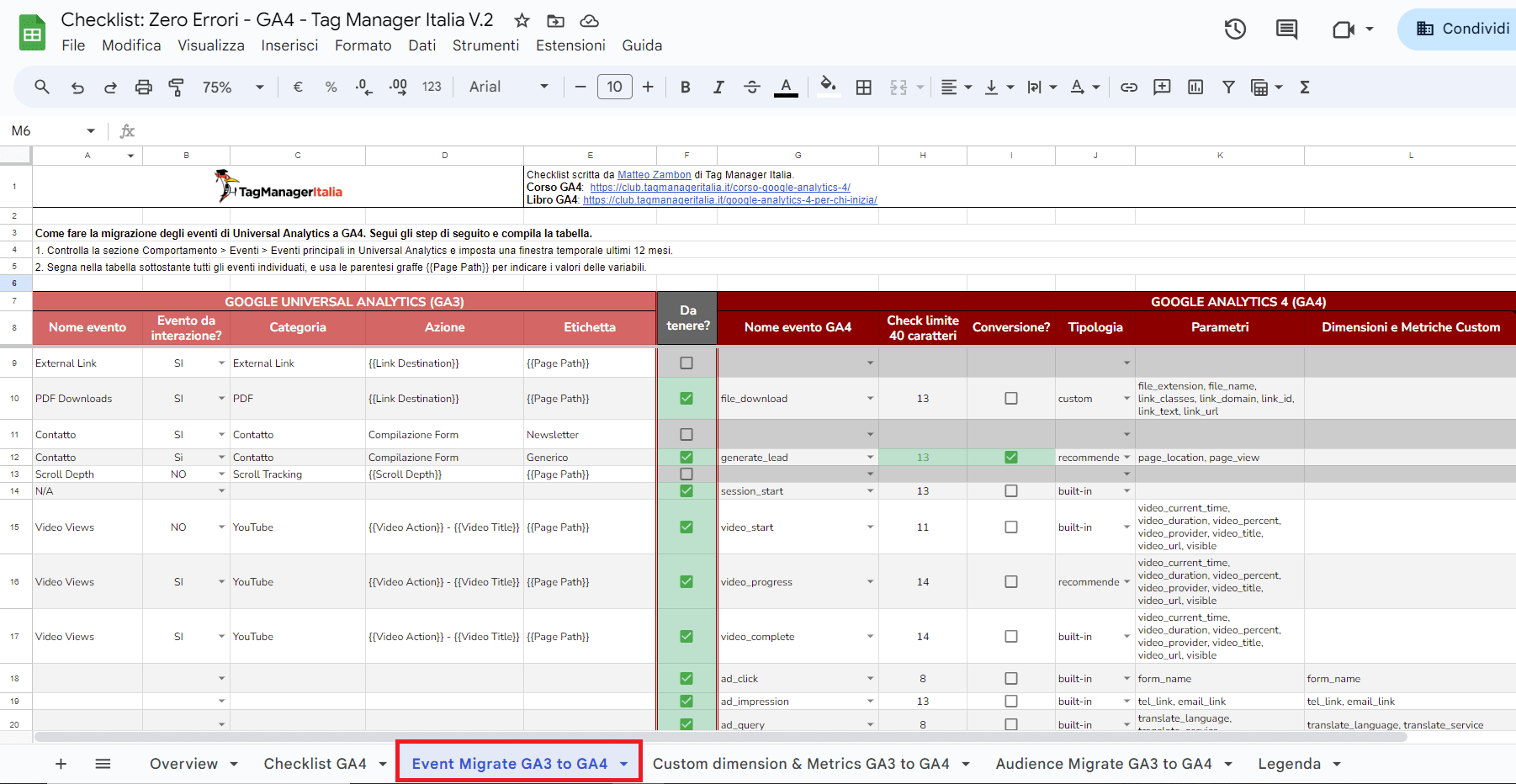1516x784 pixels.
Task: Increase decimal places
Action: [398, 87]
